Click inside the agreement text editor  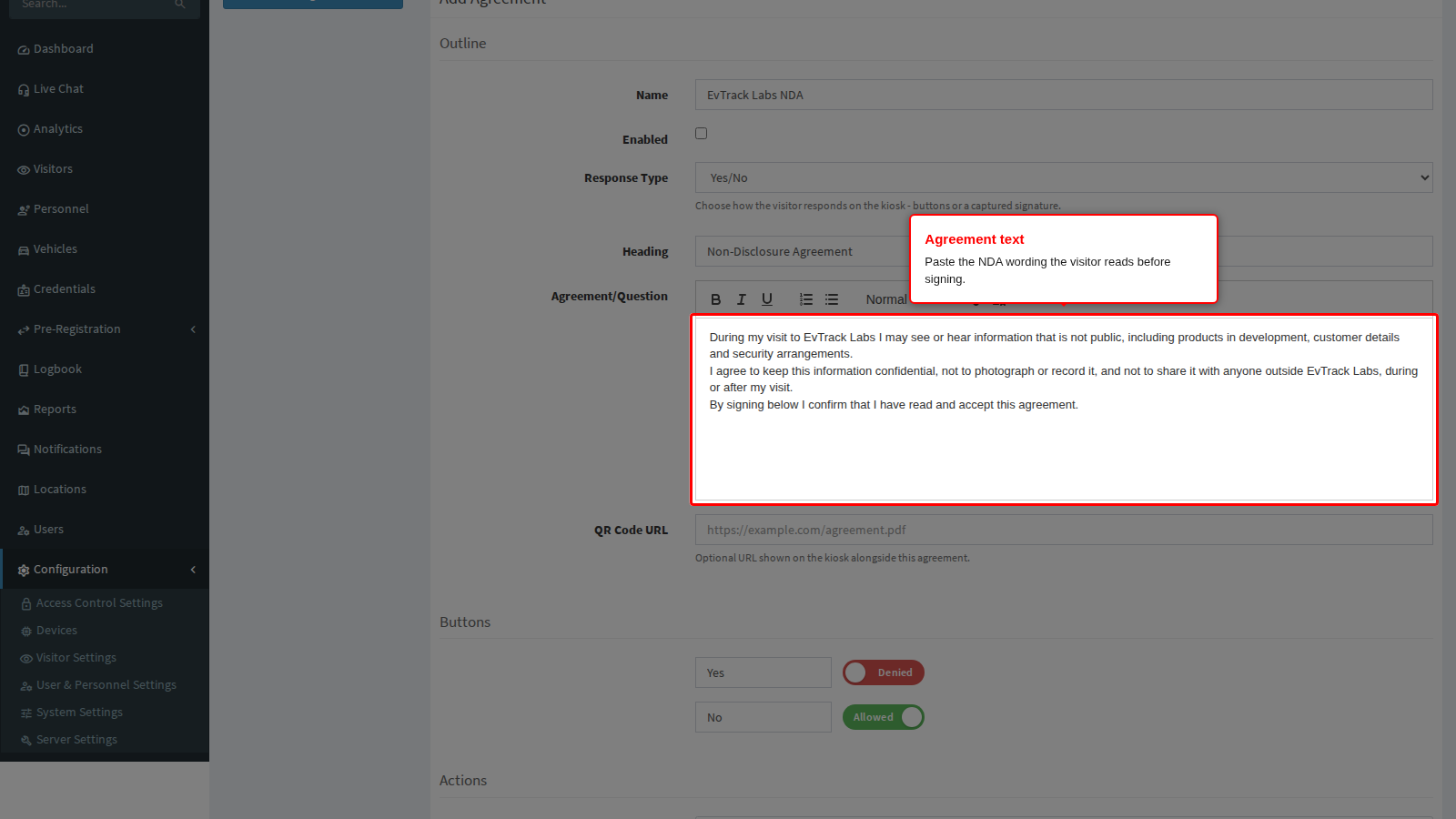[x=1064, y=409]
